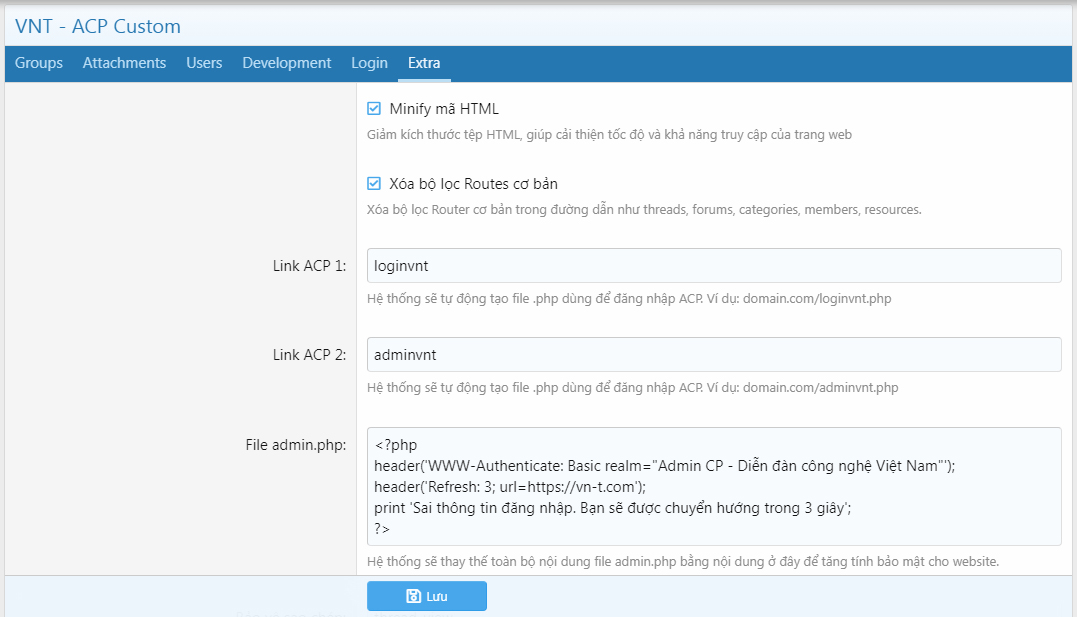Viewport: 1077px width, 617px height.
Task: Click the help text below admin.php textarea
Action: click(x=683, y=562)
